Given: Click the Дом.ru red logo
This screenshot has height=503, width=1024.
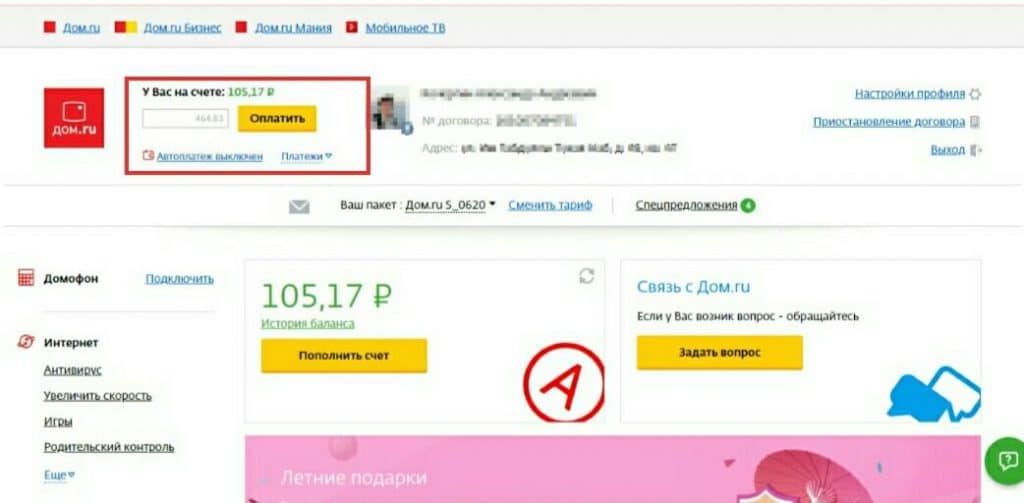Looking at the screenshot, I should point(74,118).
